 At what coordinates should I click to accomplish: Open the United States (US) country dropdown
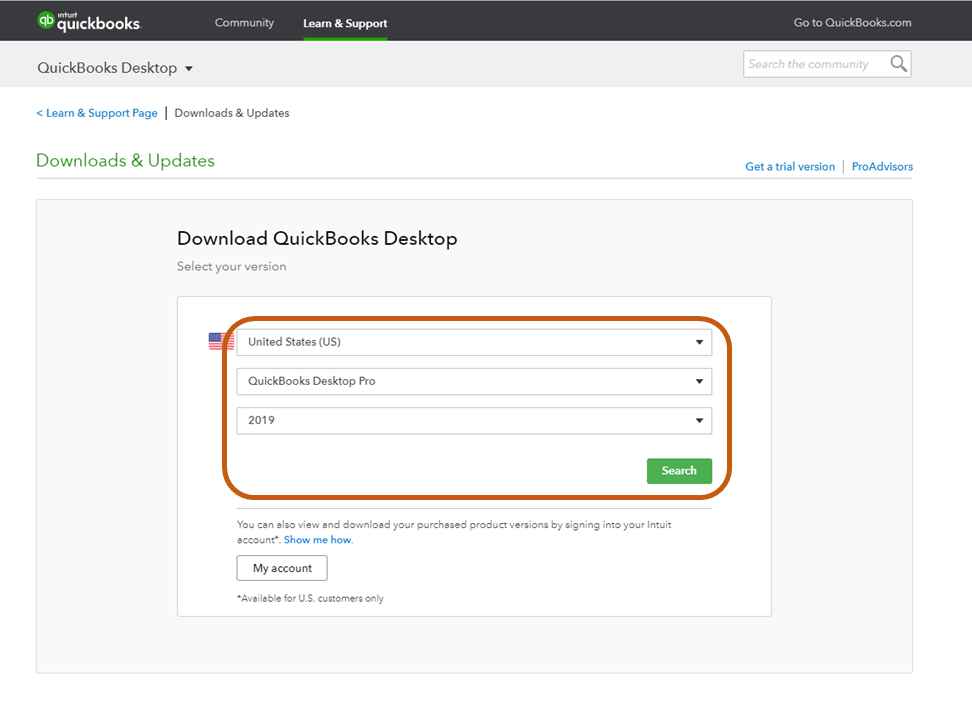click(474, 342)
